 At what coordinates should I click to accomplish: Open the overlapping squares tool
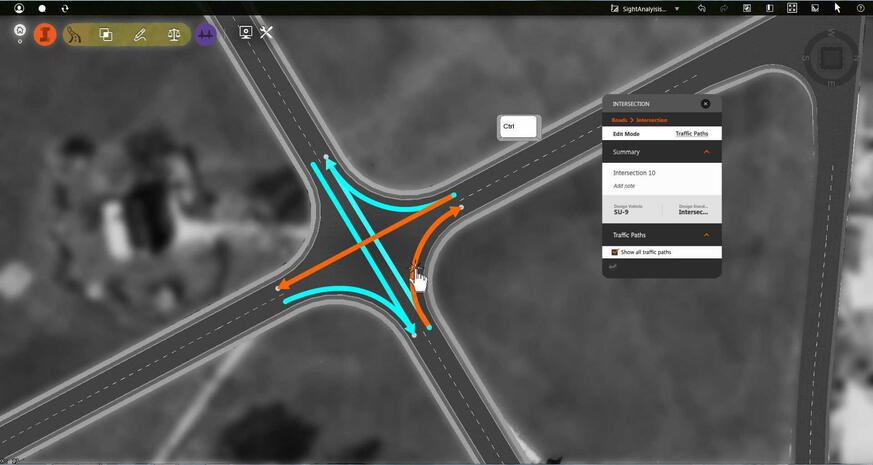[106, 34]
